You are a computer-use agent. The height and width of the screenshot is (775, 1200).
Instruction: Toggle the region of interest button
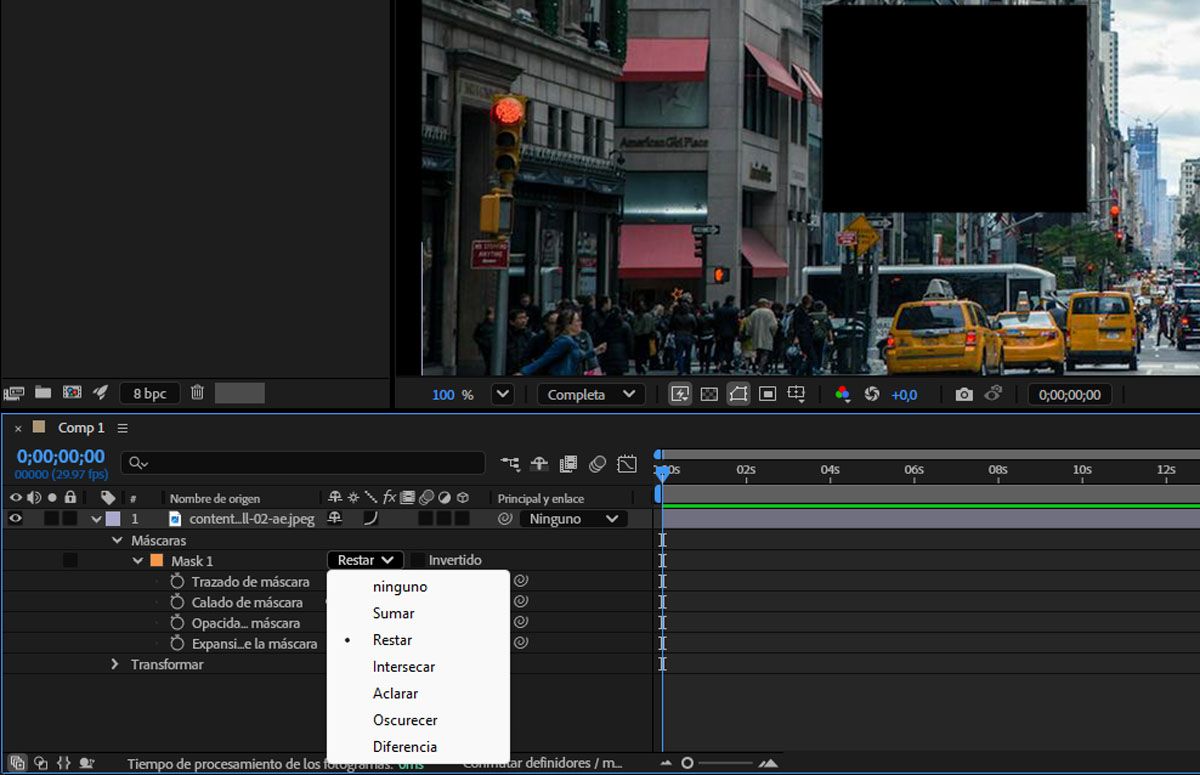(767, 394)
